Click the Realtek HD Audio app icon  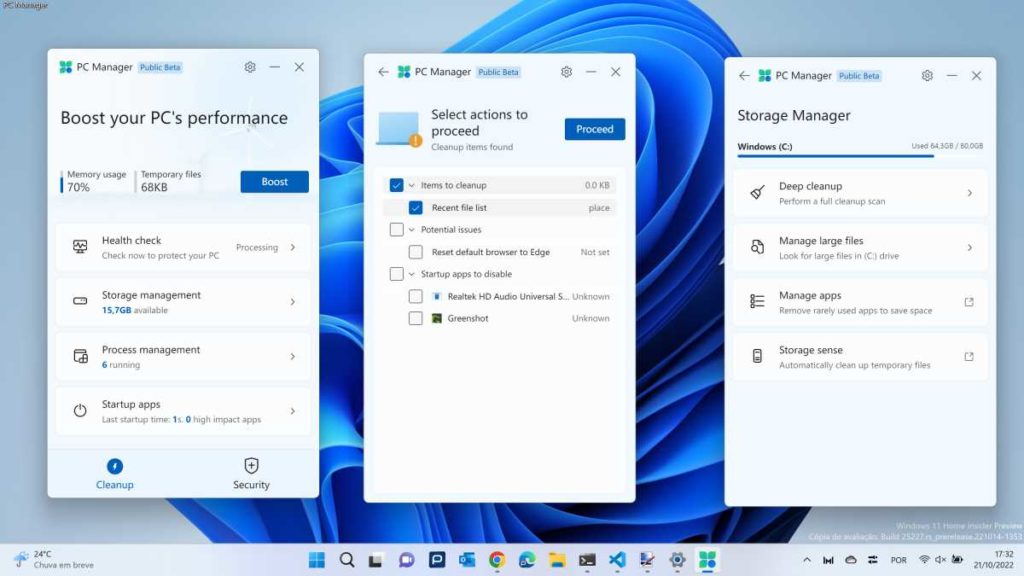coord(437,296)
